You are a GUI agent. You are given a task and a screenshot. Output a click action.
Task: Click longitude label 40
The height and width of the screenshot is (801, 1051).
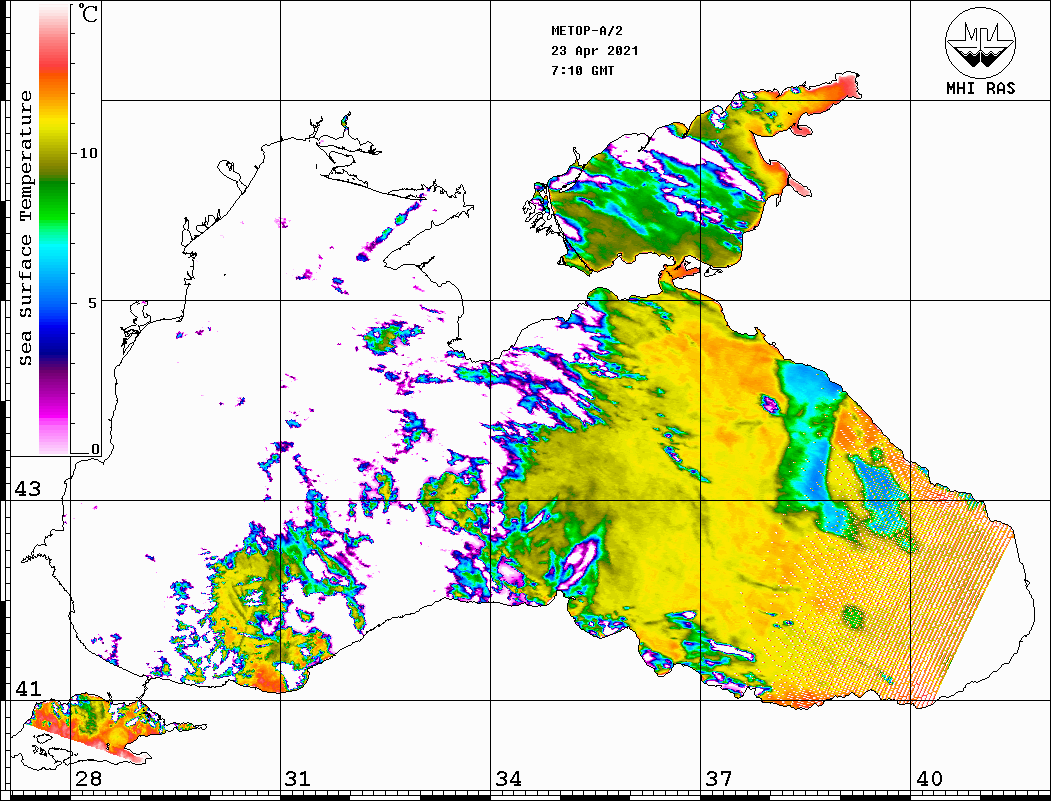click(928, 779)
